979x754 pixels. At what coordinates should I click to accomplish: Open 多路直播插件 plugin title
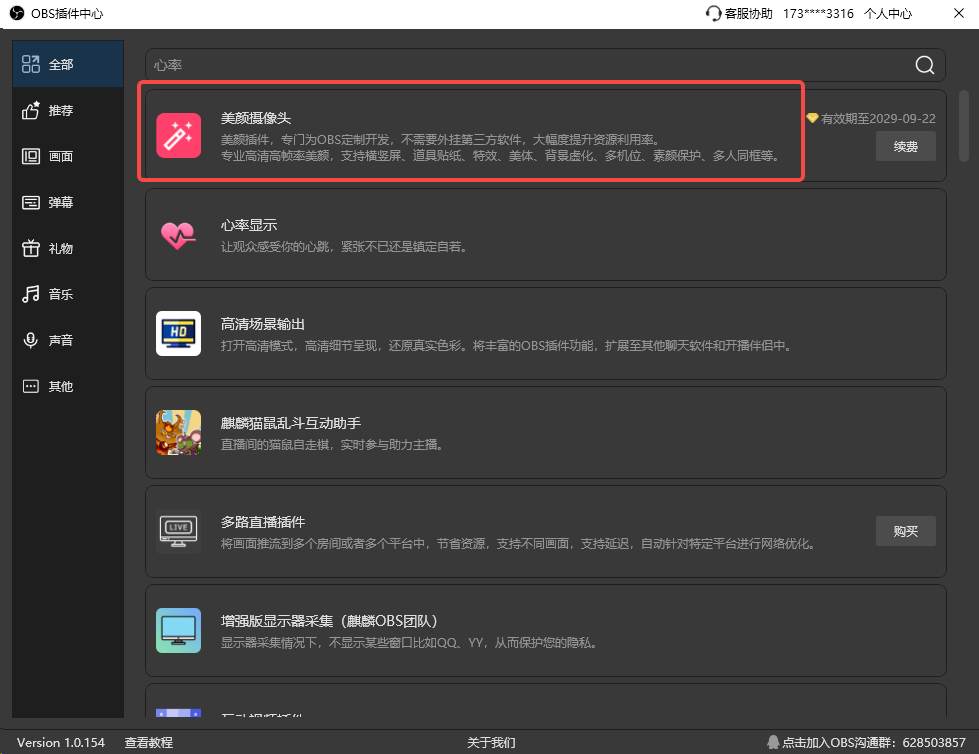pyautogui.click(x=263, y=522)
